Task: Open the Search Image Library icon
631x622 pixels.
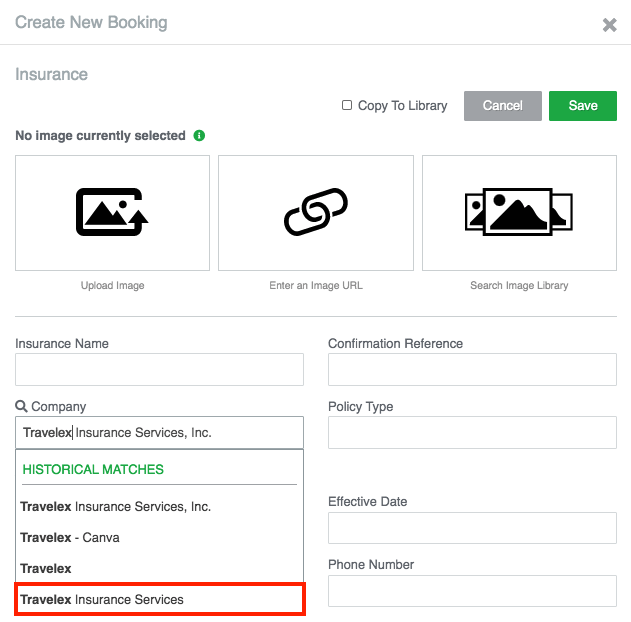Action: [518, 212]
